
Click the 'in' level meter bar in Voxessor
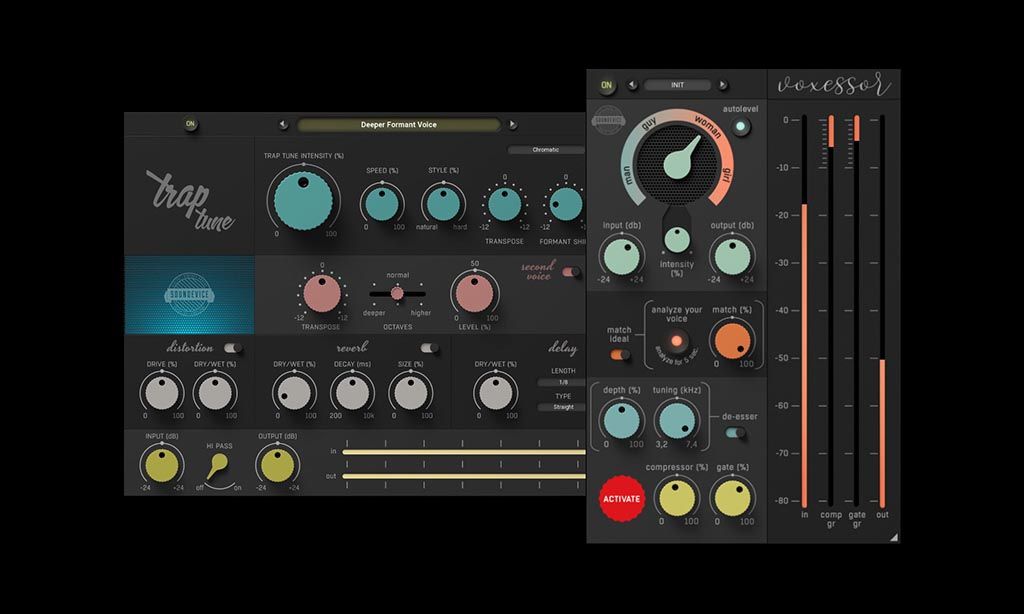pyautogui.click(x=805, y=311)
